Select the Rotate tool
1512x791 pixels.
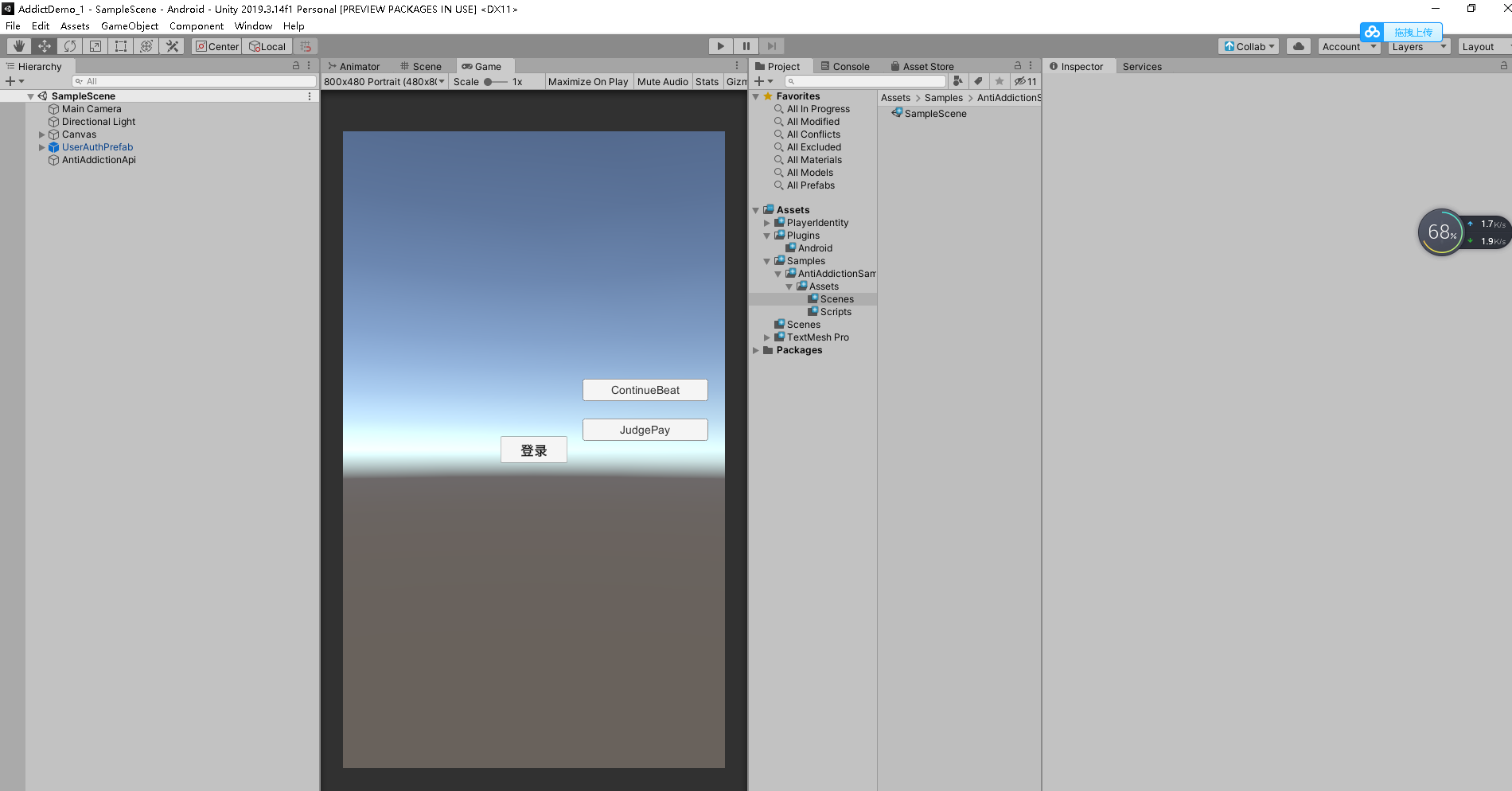tap(70, 46)
